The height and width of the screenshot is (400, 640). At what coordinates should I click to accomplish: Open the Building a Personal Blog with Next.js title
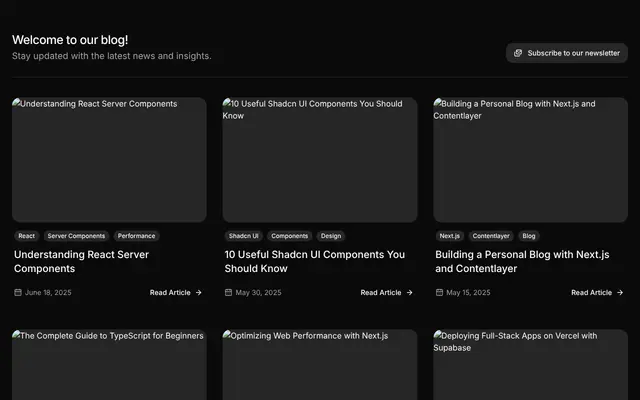[522, 262]
